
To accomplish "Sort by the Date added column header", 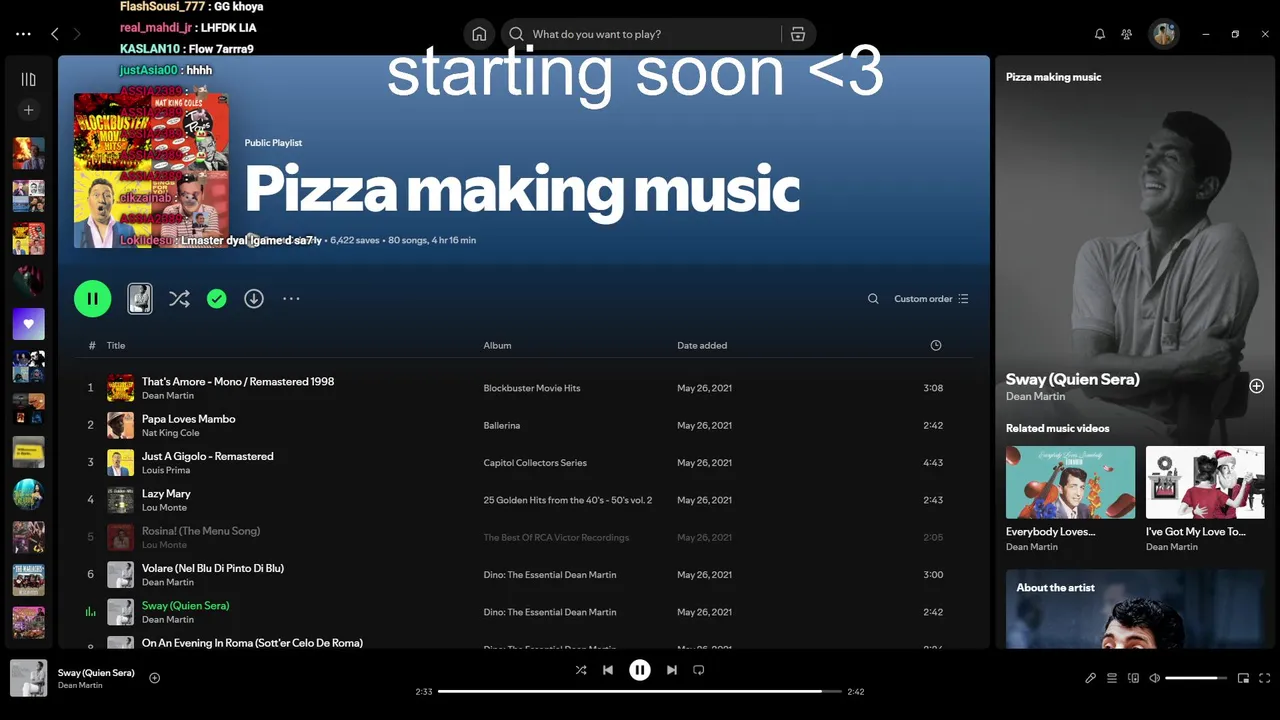I will coord(702,345).
